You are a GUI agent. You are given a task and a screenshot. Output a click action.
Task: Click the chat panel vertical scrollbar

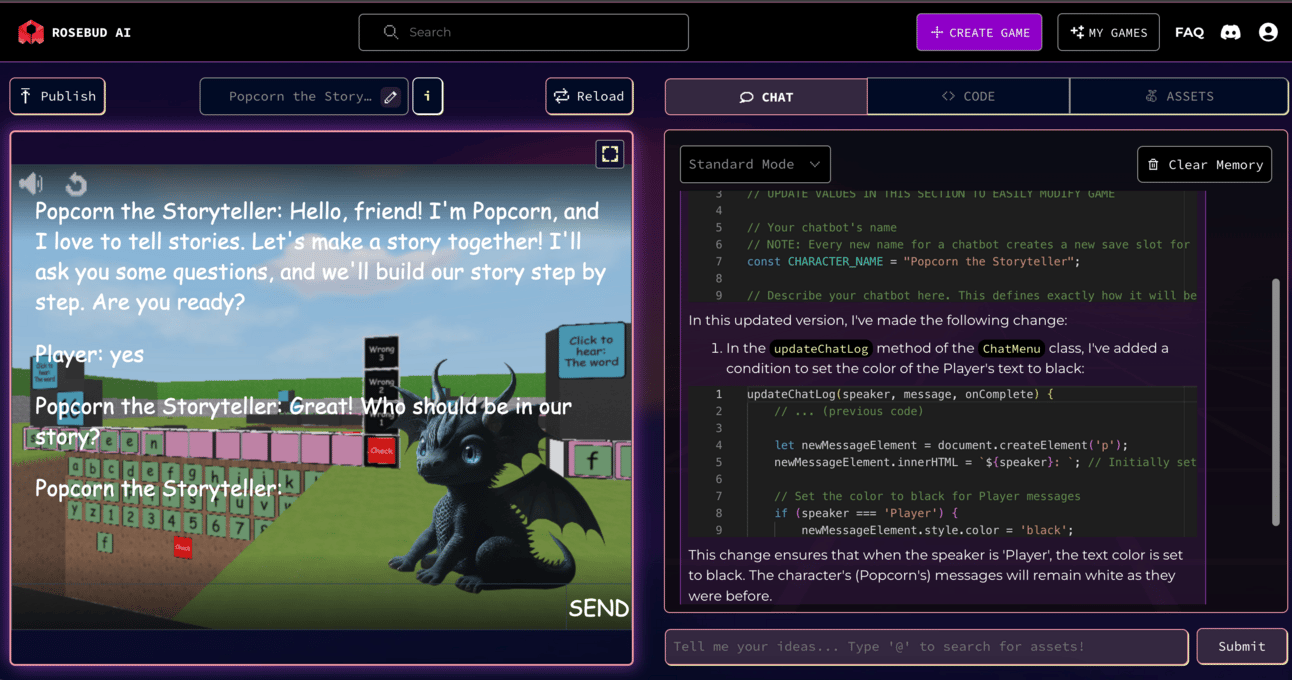tap(1275, 402)
